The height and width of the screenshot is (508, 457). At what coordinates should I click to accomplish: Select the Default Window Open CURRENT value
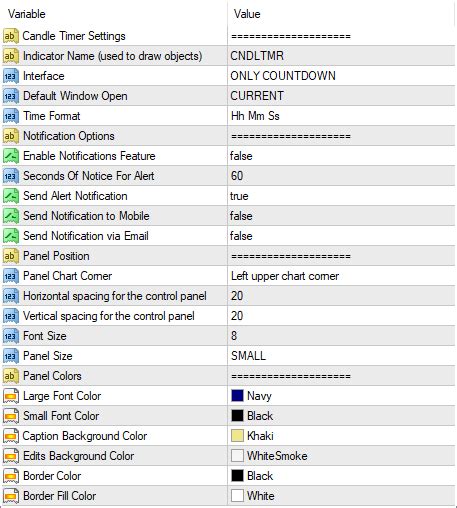coord(341,96)
